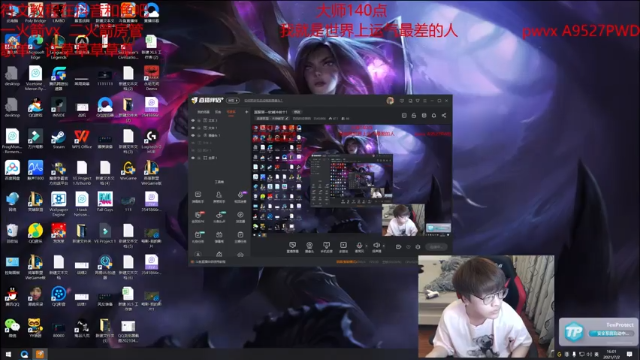Screen dimensions: 640x360
Task: Click the second-row toolbox icon with red badge
Action: coord(198,216)
